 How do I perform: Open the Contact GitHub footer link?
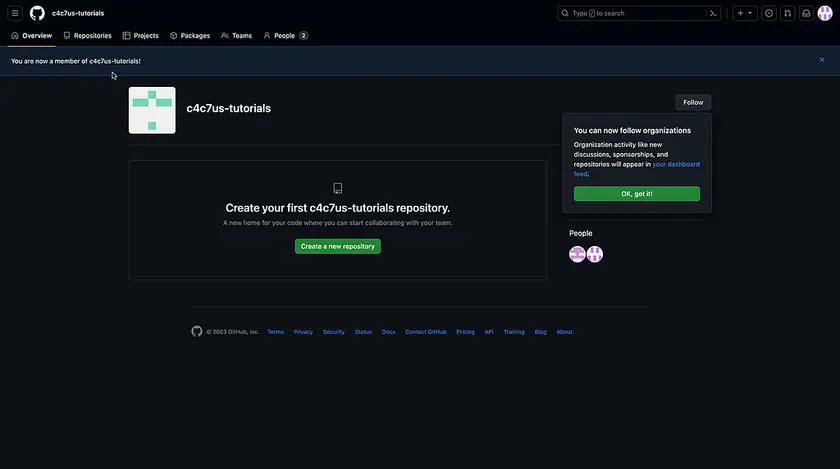(425, 332)
